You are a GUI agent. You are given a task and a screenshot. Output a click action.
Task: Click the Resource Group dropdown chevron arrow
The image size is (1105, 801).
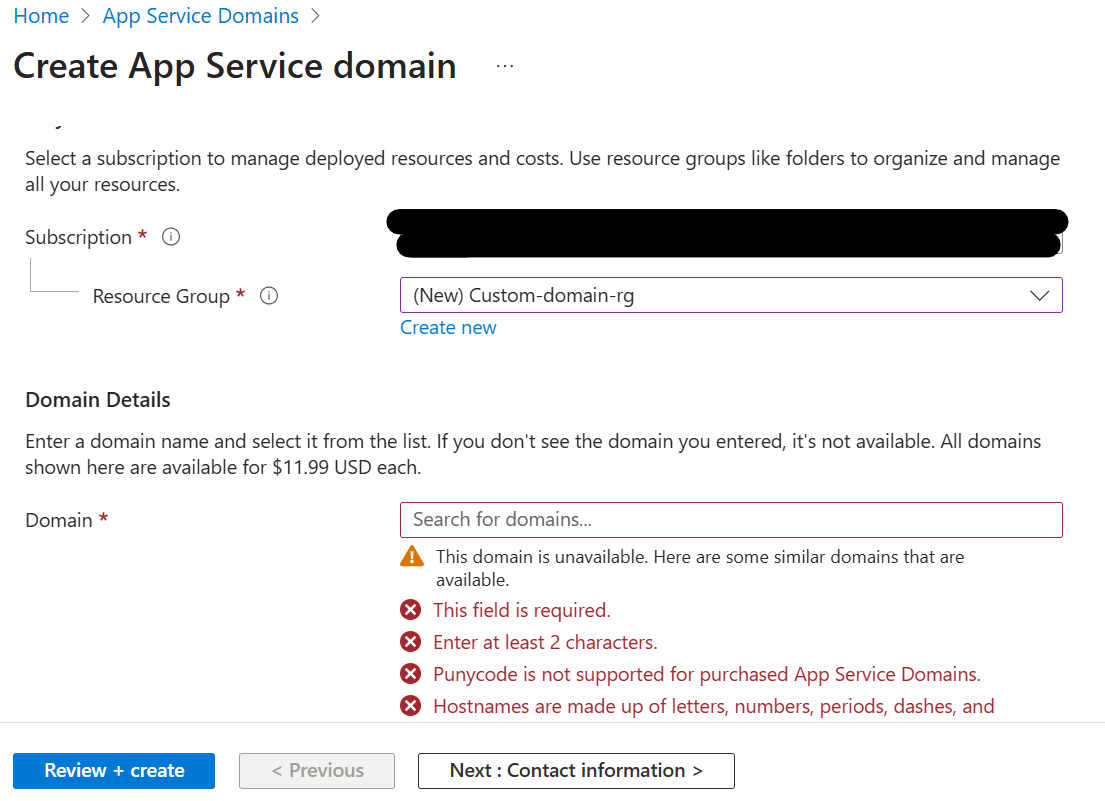(x=1039, y=296)
